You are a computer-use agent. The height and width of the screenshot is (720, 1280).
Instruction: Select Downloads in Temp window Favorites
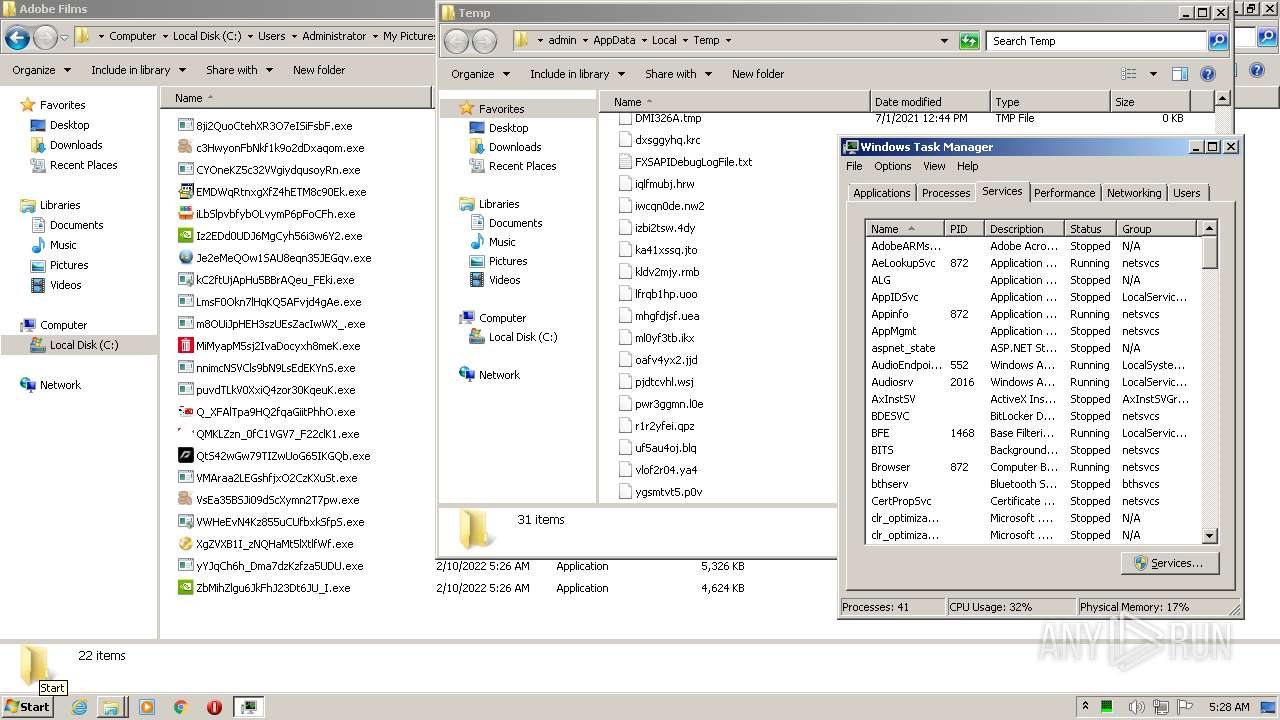pos(515,147)
